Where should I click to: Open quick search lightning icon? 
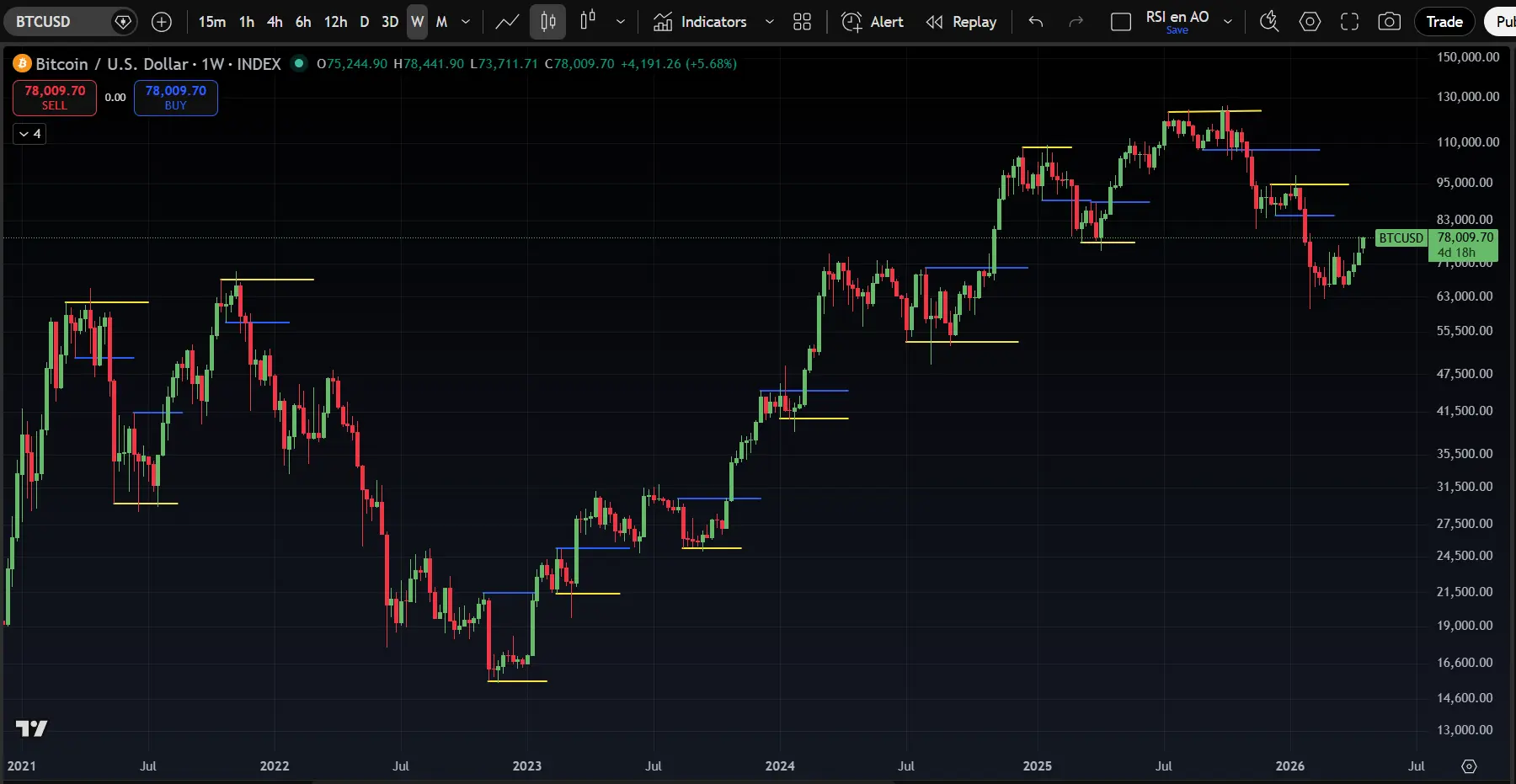coord(1268,22)
